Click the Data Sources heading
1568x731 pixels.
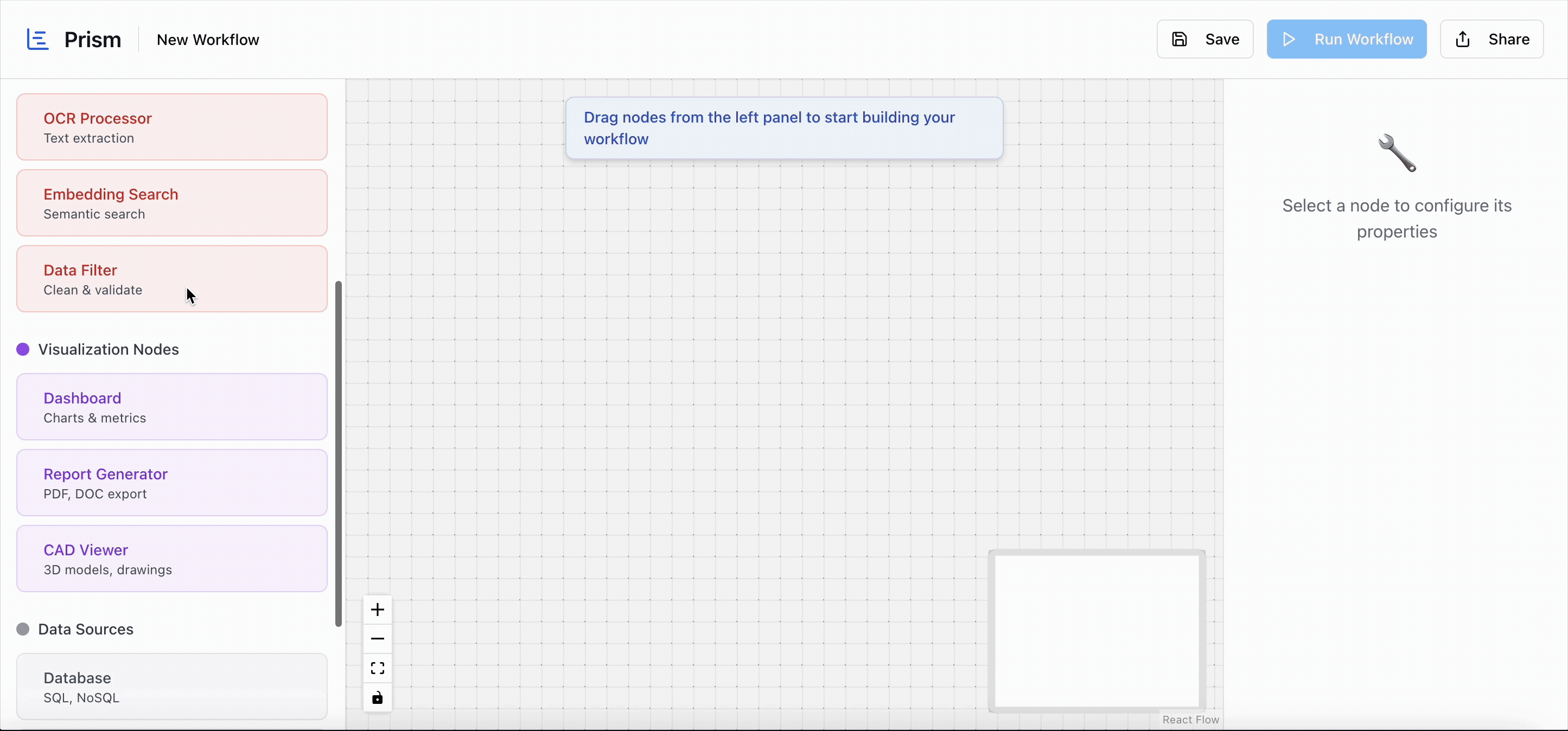pyautogui.click(x=86, y=629)
